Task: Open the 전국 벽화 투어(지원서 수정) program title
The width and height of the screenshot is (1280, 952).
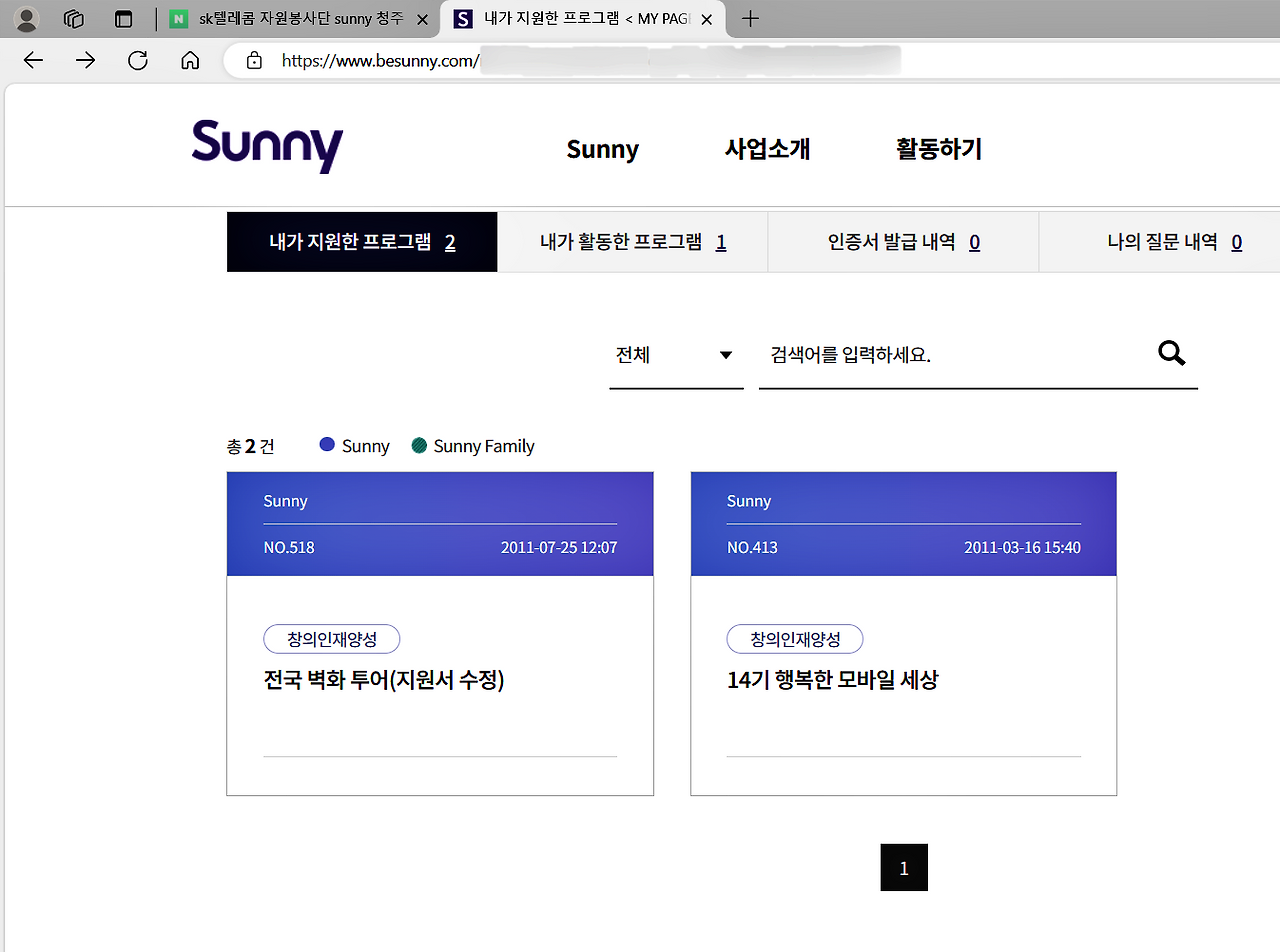Action: tap(384, 680)
